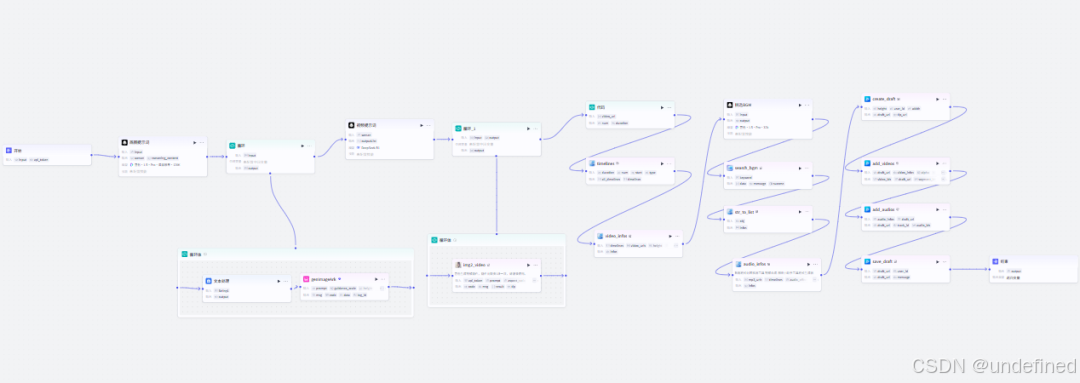Click the add_videos node blue icon
The height and width of the screenshot is (383, 1080).
tap(867, 164)
